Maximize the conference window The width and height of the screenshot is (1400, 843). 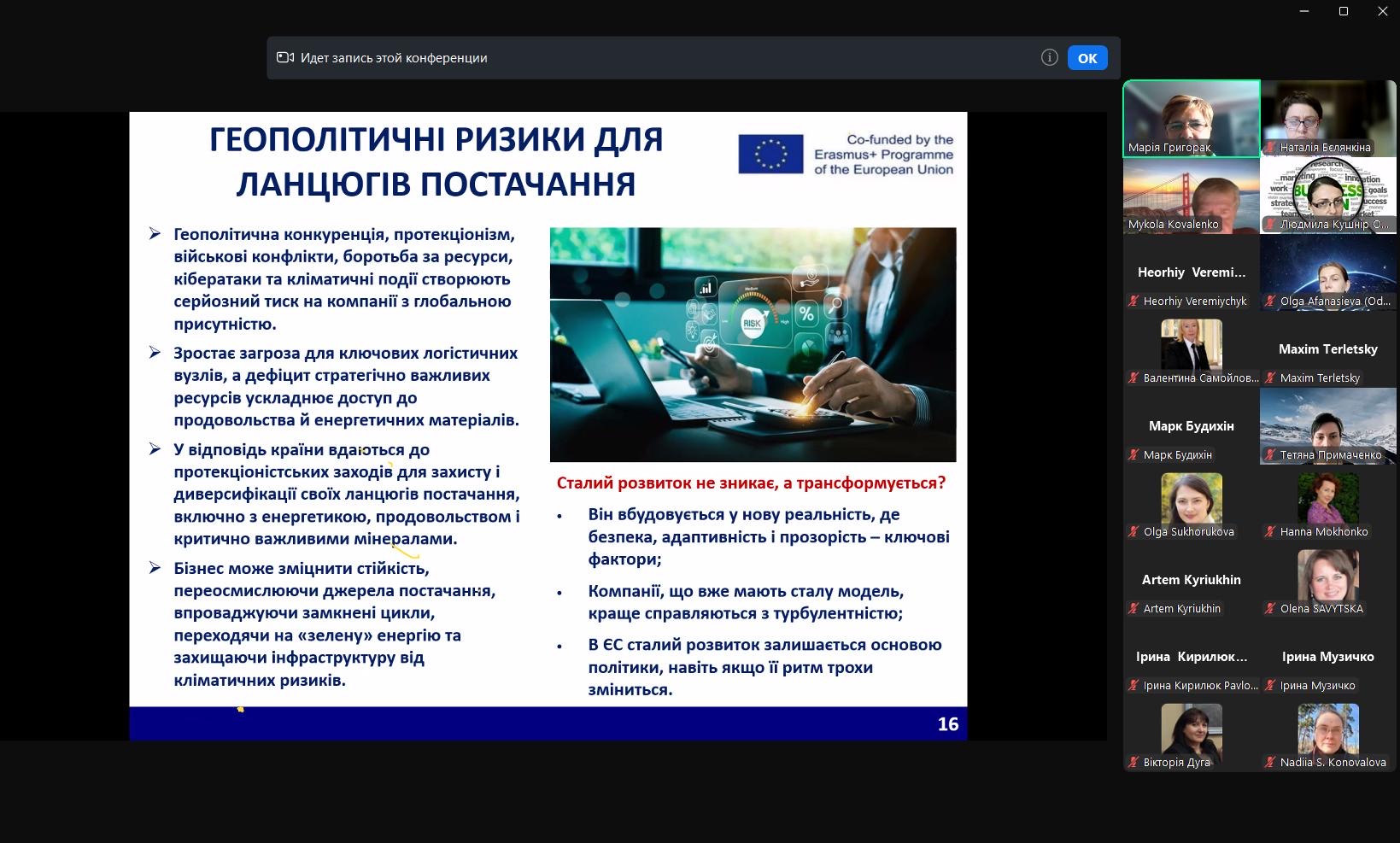(x=1344, y=11)
